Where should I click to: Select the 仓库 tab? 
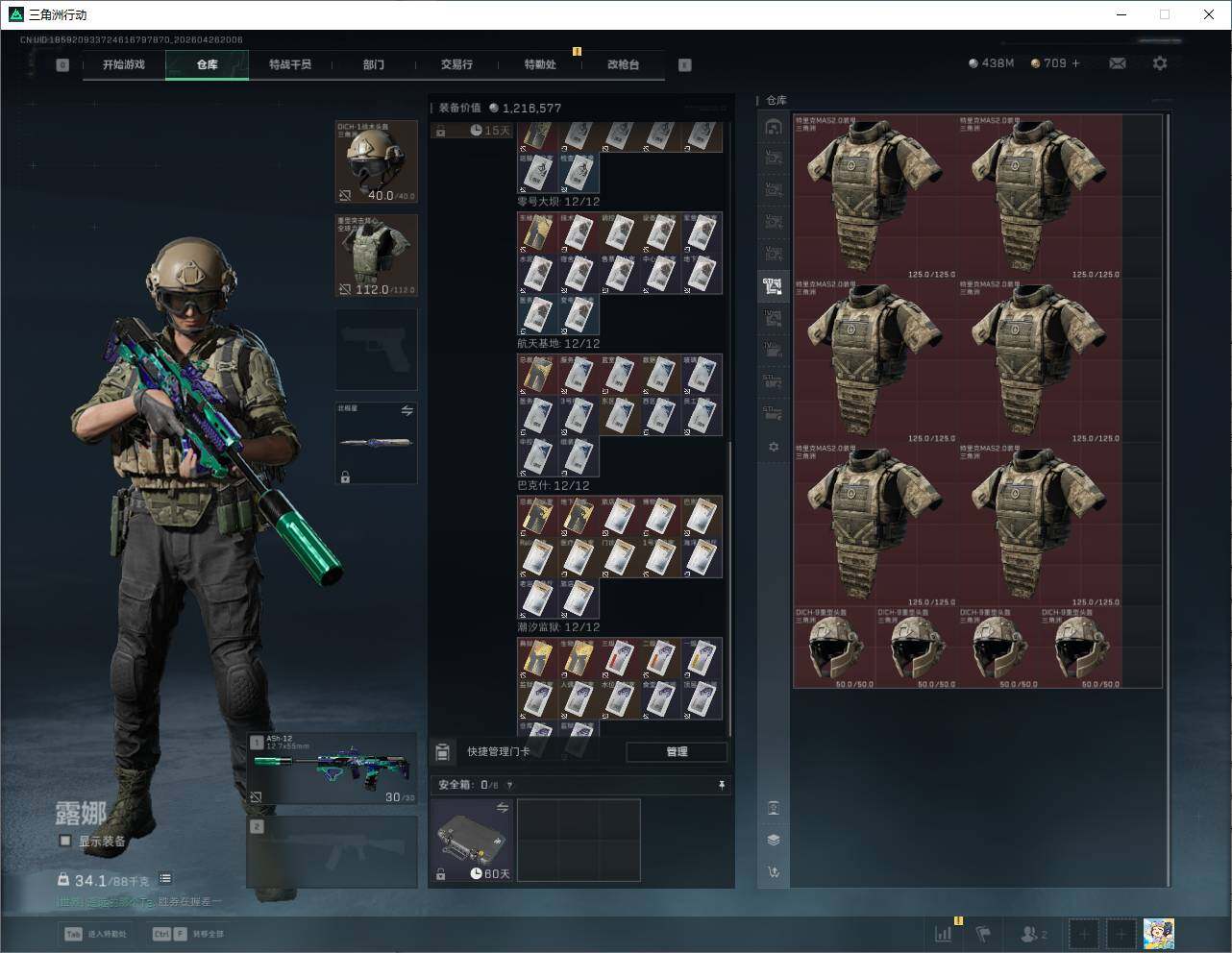click(208, 64)
